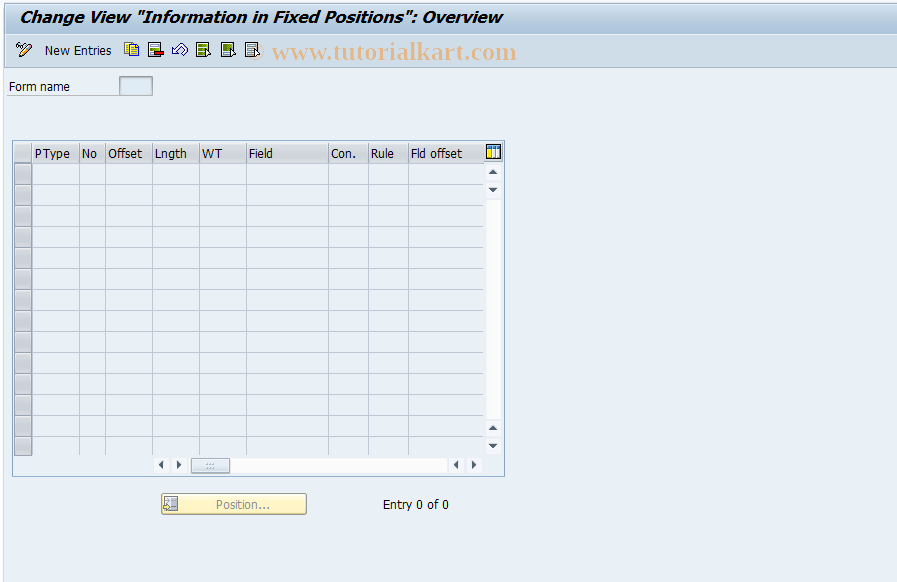Click right arrow at right end of scrollbar

tap(474, 465)
